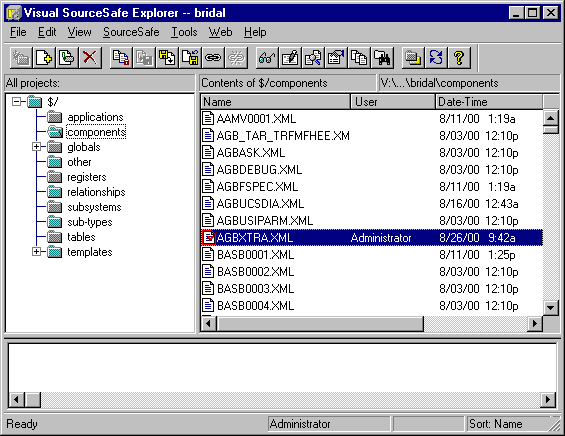Open the SourceSafe menu
Screen dimensions: 565x436
[131, 32]
